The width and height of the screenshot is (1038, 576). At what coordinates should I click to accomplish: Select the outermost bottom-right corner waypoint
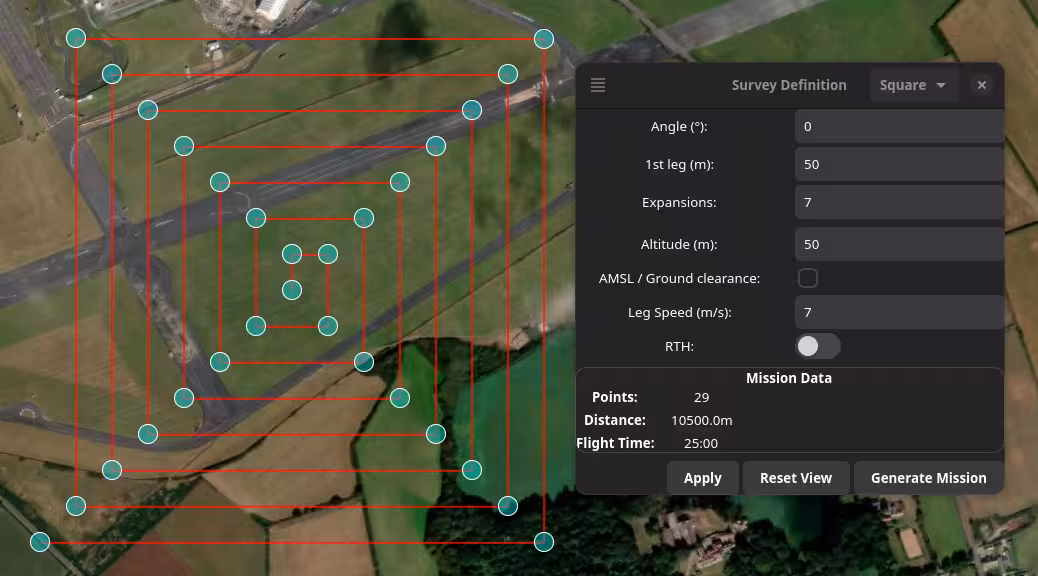[x=544, y=542]
